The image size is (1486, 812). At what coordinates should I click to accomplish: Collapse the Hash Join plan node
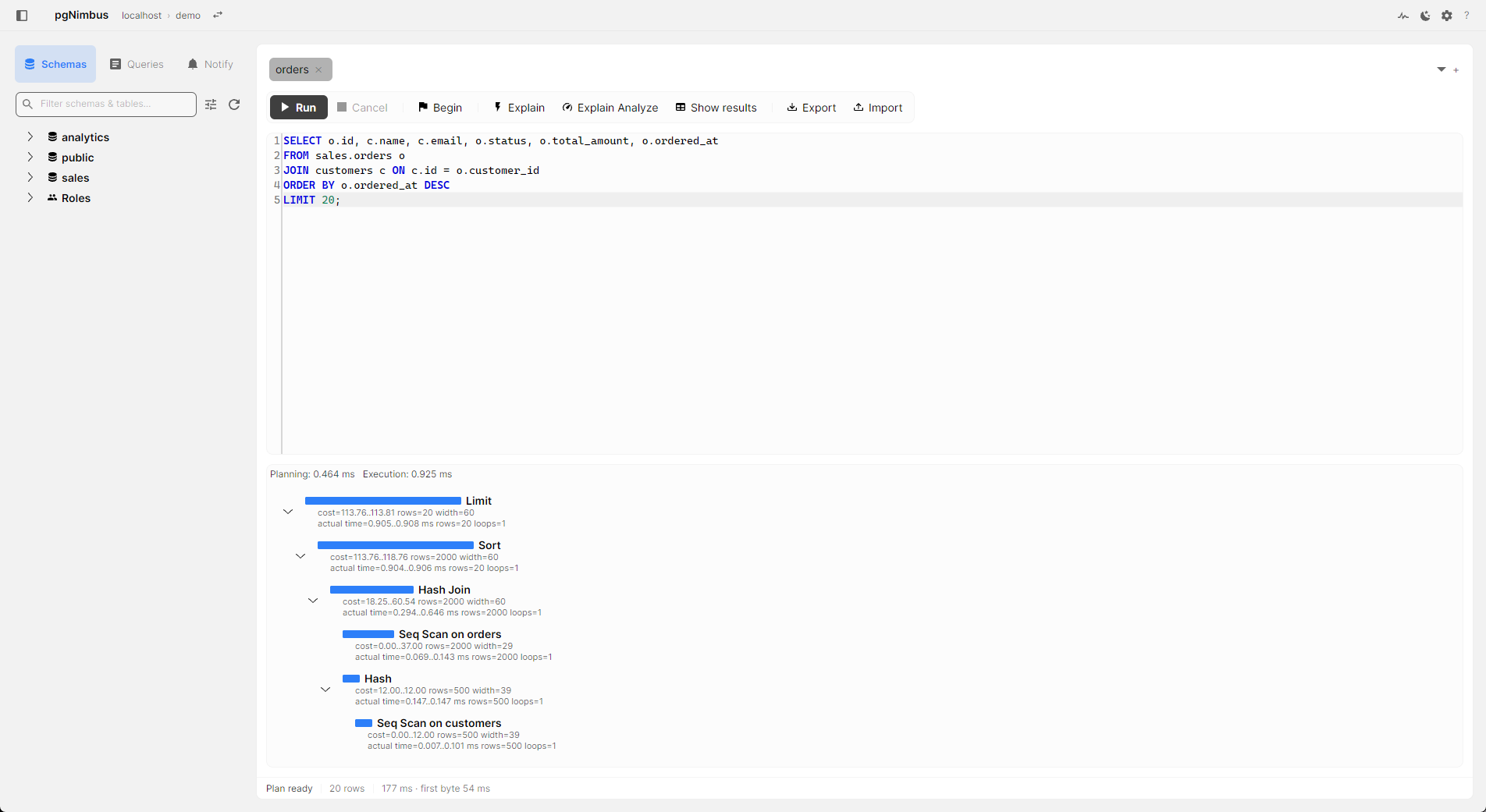pyautogui.click(x=313, y=601)
